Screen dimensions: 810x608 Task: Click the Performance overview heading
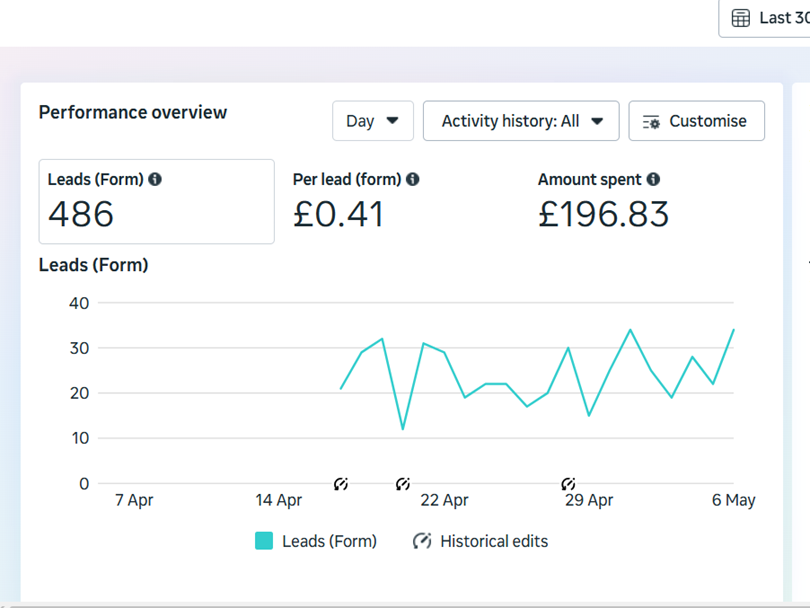pos(133,112)
